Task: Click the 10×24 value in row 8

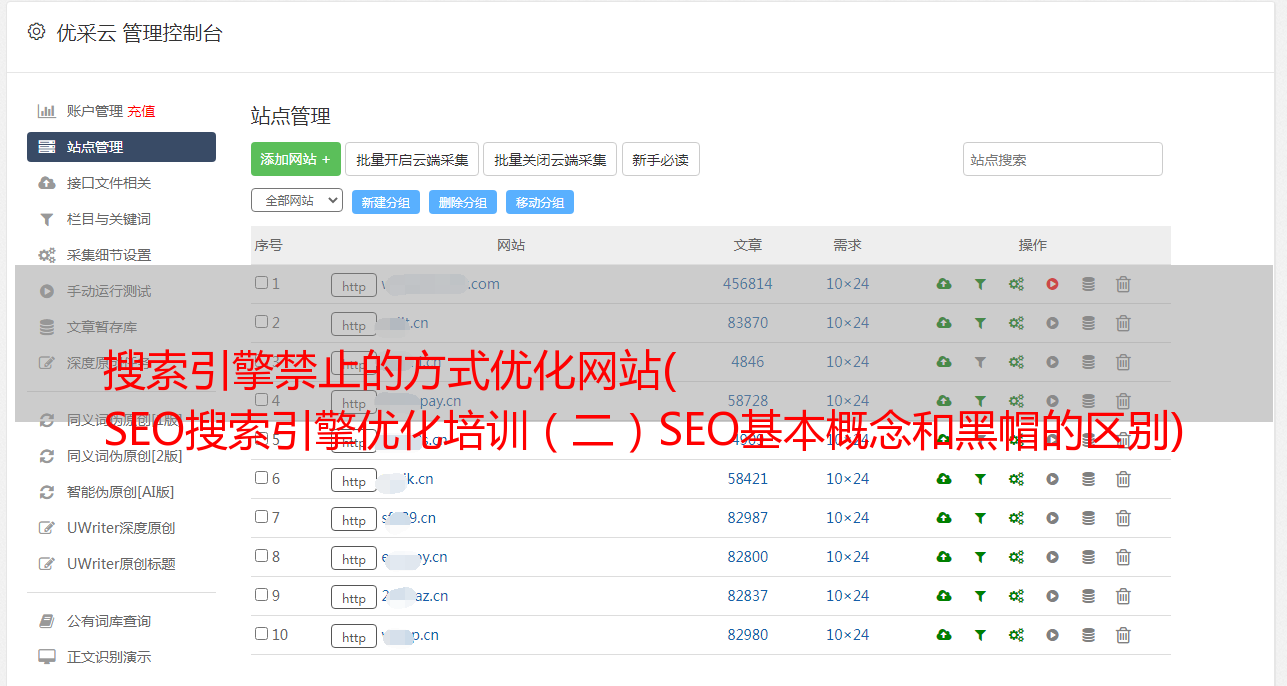Action: [847, 557]
